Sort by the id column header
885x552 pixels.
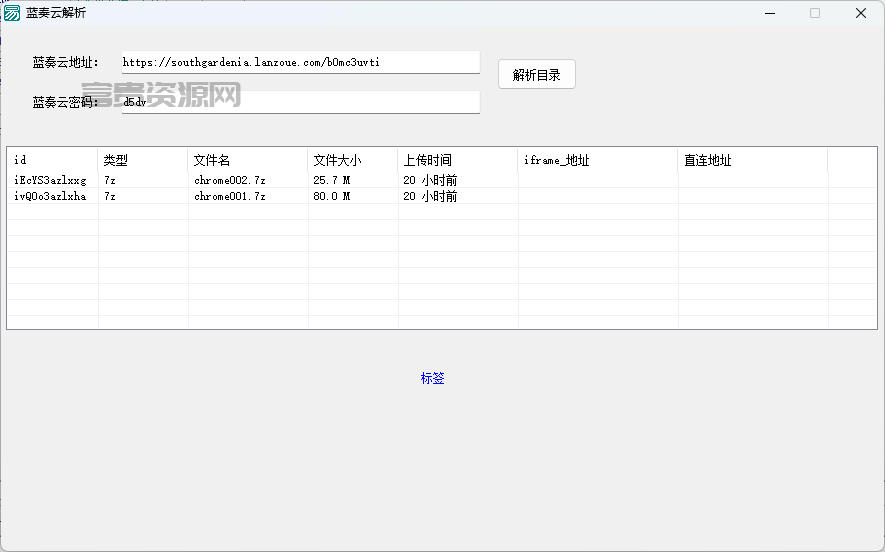point(52,160)
